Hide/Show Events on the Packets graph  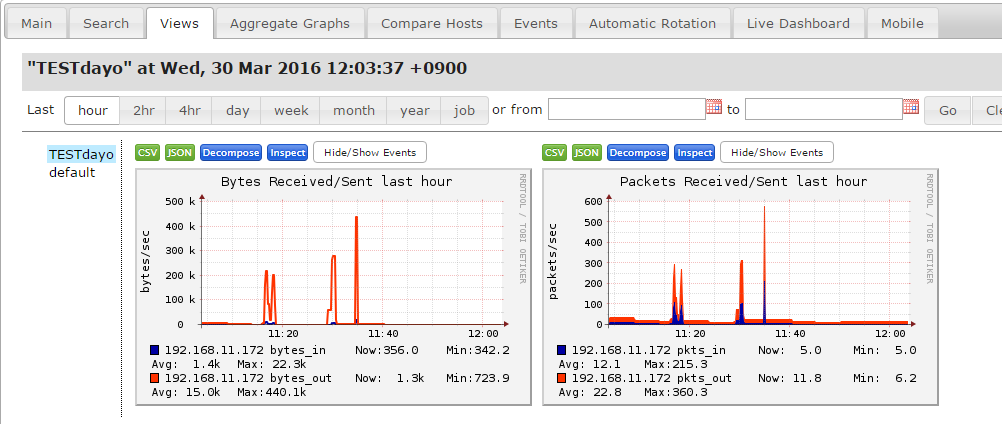(777, 153)
